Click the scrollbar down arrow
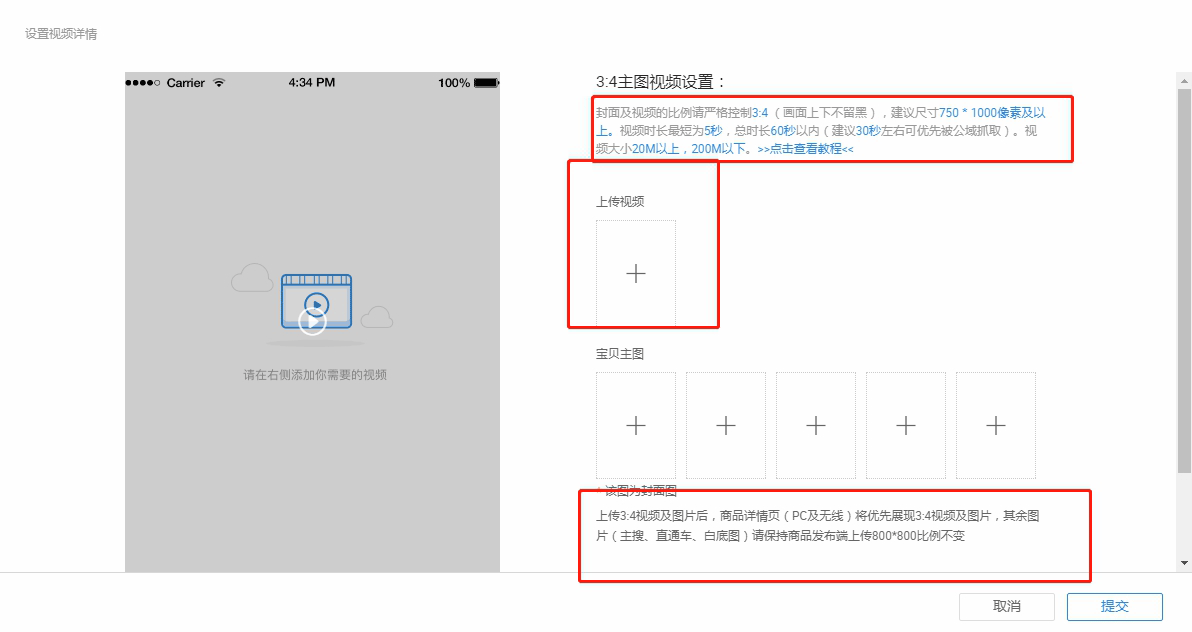1192x632 pixels. (1184, 562)
